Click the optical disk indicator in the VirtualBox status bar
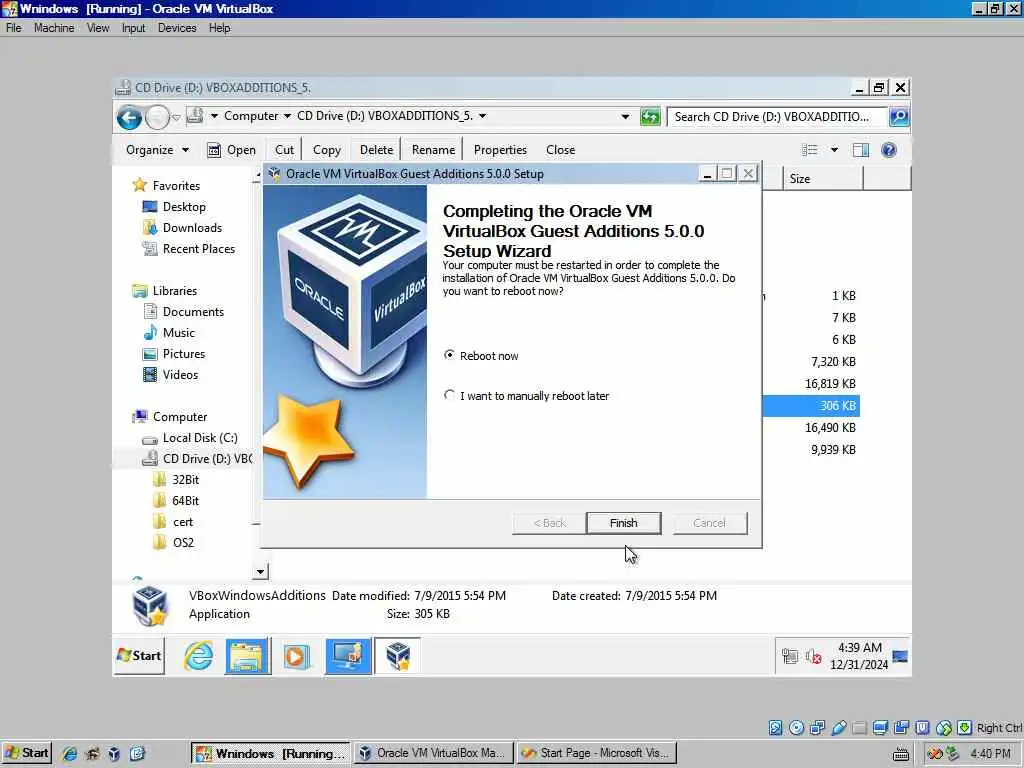 [796, 728]
